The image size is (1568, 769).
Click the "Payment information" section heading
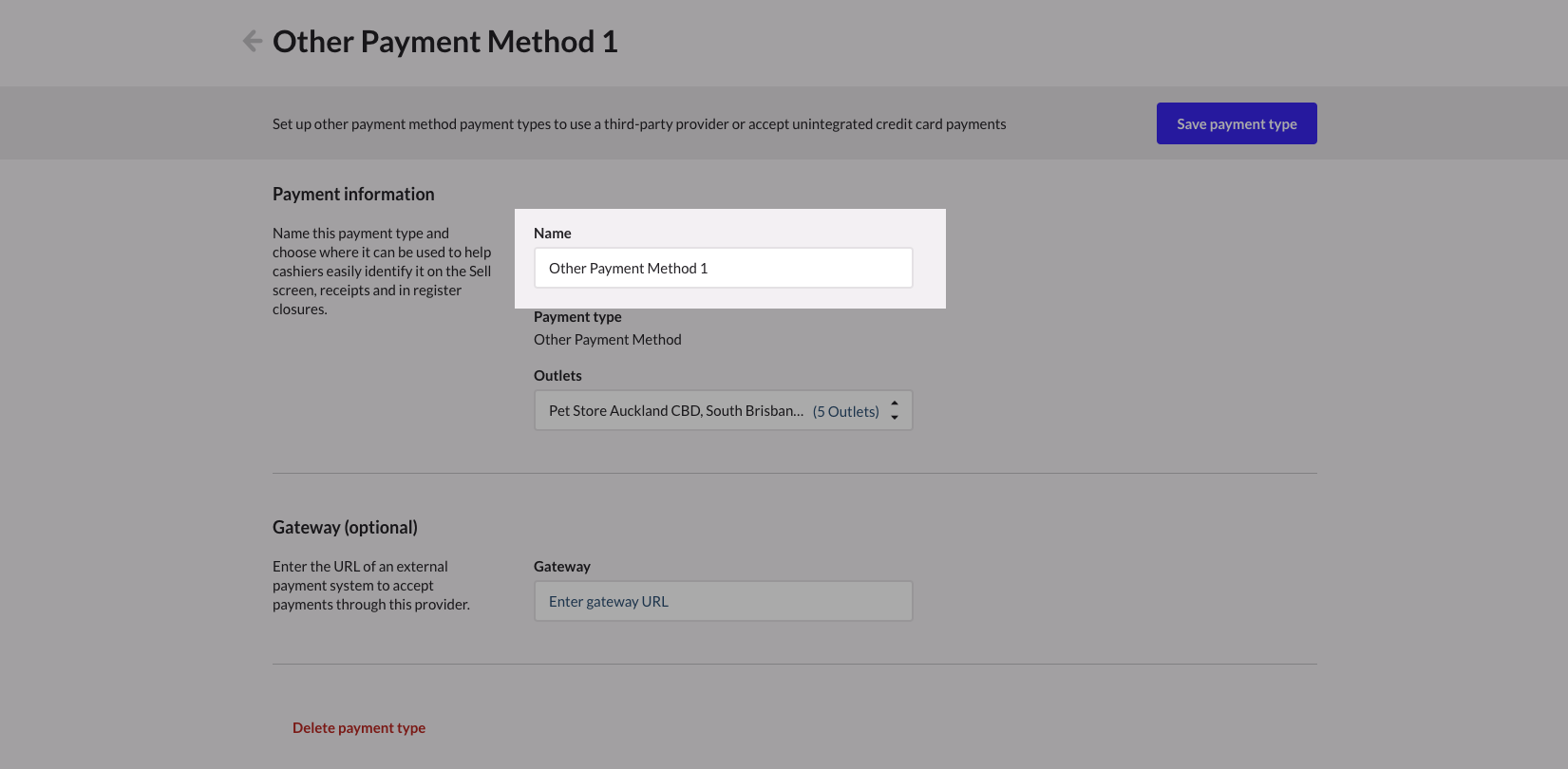pyautogui.click(x=353, y=194)
